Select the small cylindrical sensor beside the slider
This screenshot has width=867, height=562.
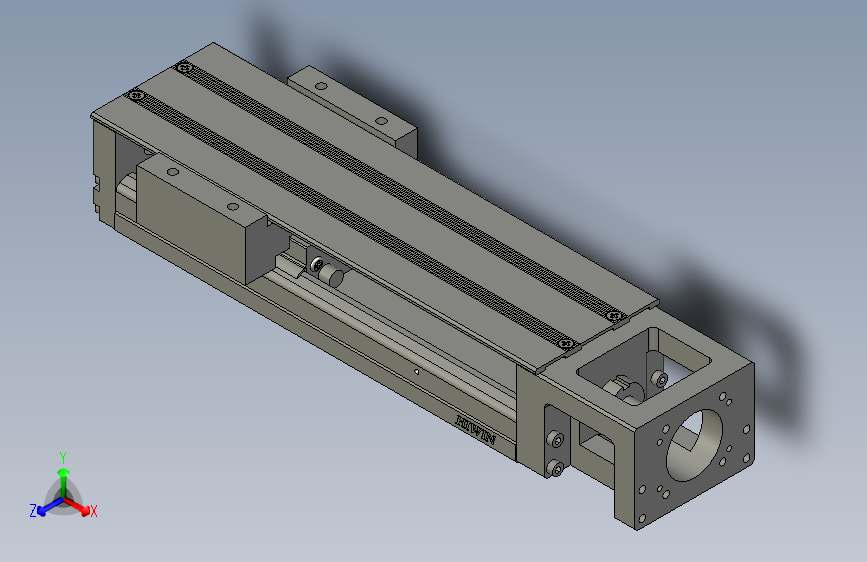pyautogui.click(x=332, y=275)
